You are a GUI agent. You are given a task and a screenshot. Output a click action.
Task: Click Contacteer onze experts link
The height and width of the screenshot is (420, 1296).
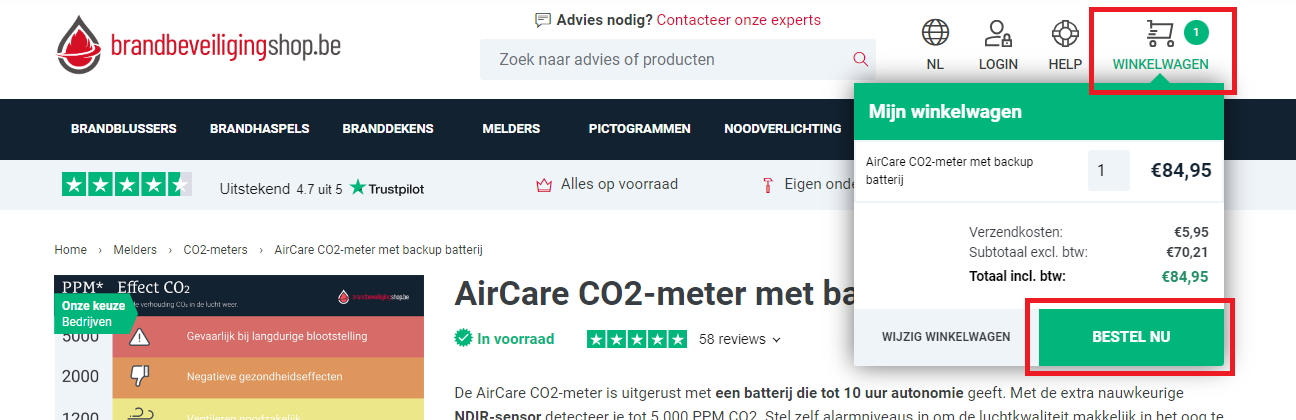739,20
